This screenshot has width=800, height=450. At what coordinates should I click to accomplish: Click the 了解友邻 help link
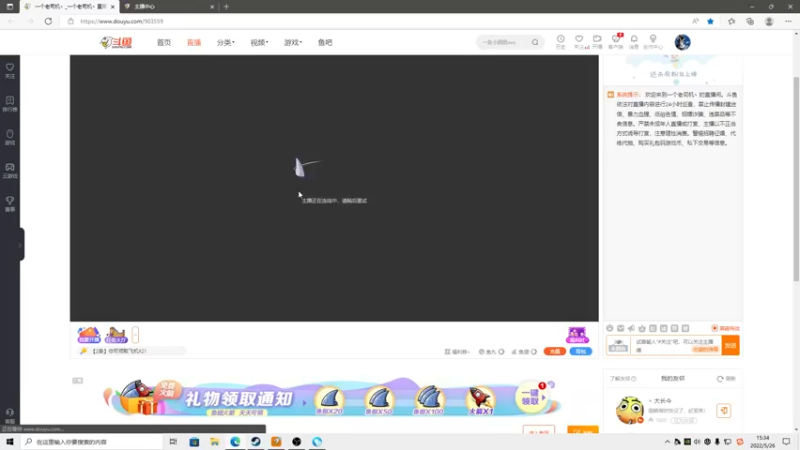623,379
